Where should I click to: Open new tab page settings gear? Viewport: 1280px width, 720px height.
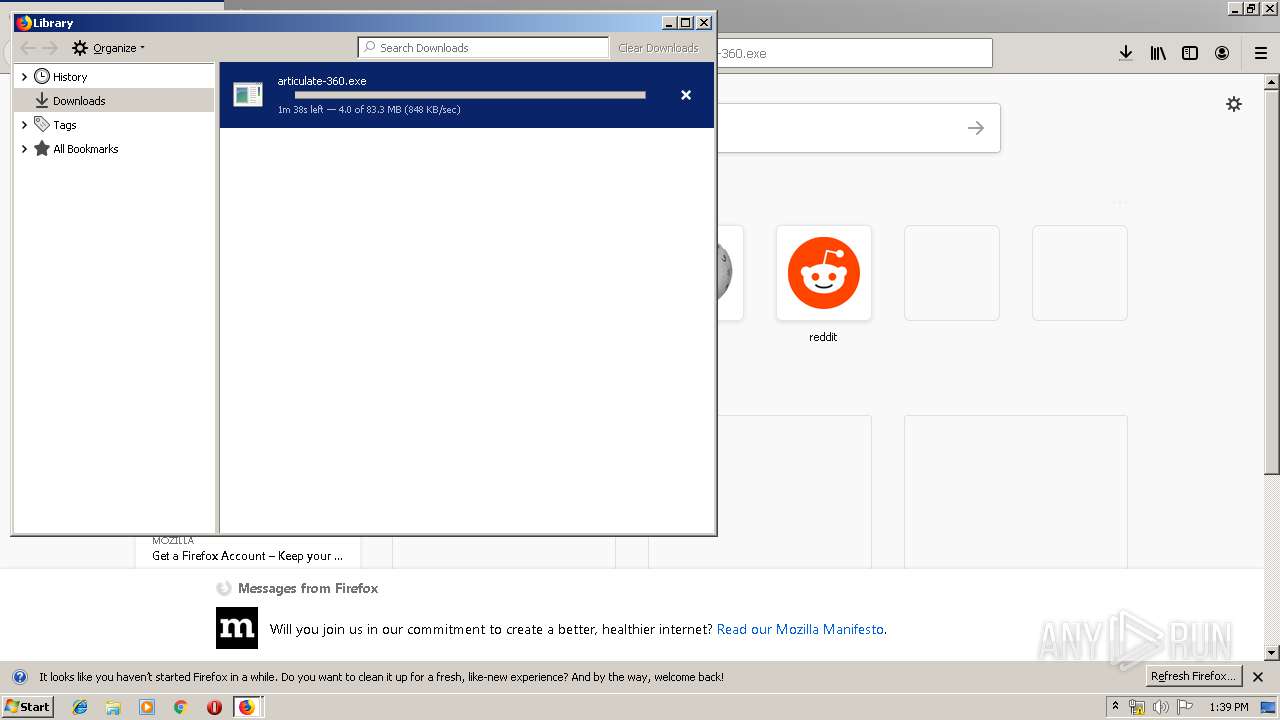pos(1234,104)
